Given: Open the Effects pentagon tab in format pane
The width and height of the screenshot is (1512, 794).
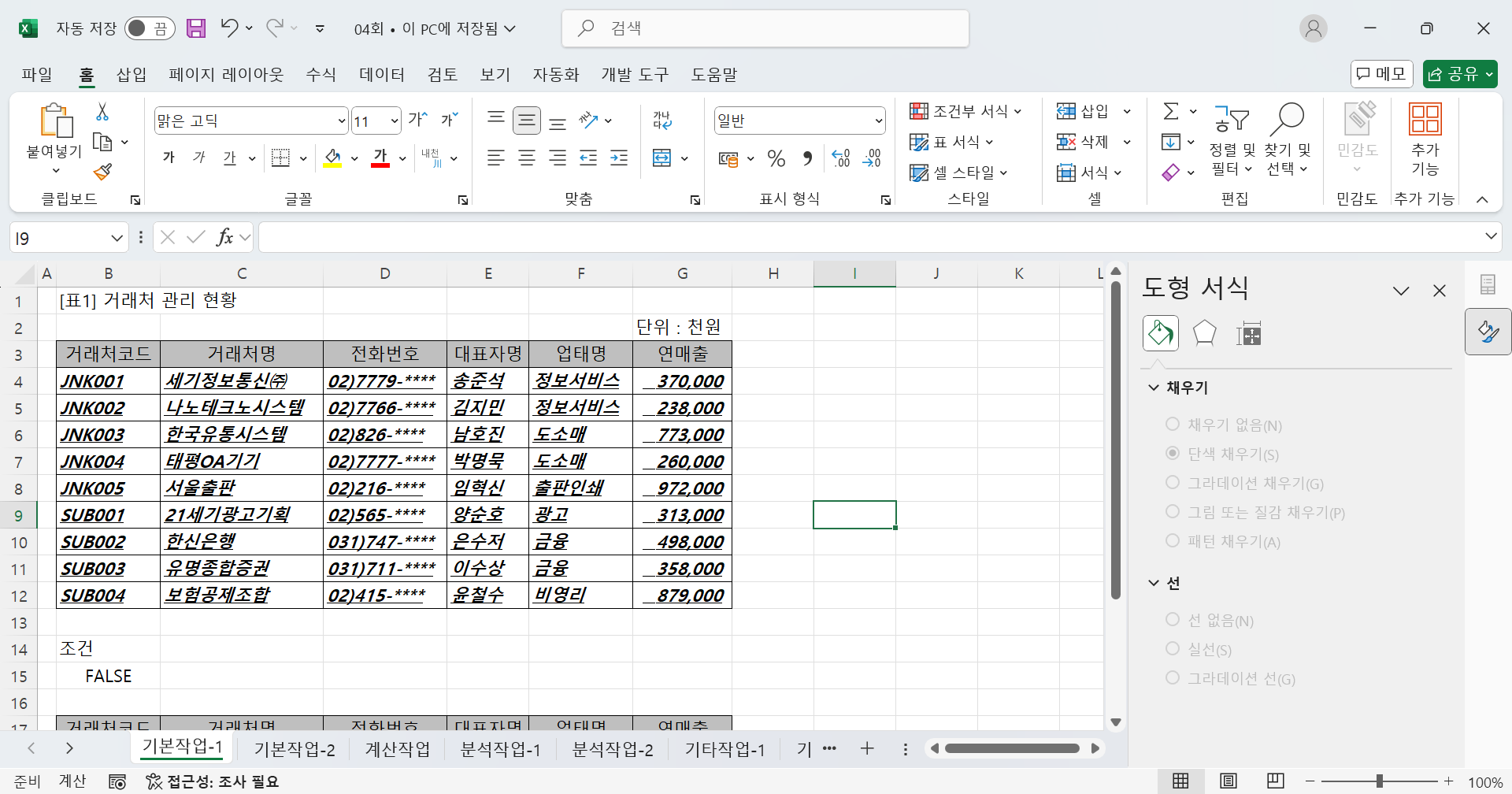Looking at the screenshot, I should coord(1204,333).
